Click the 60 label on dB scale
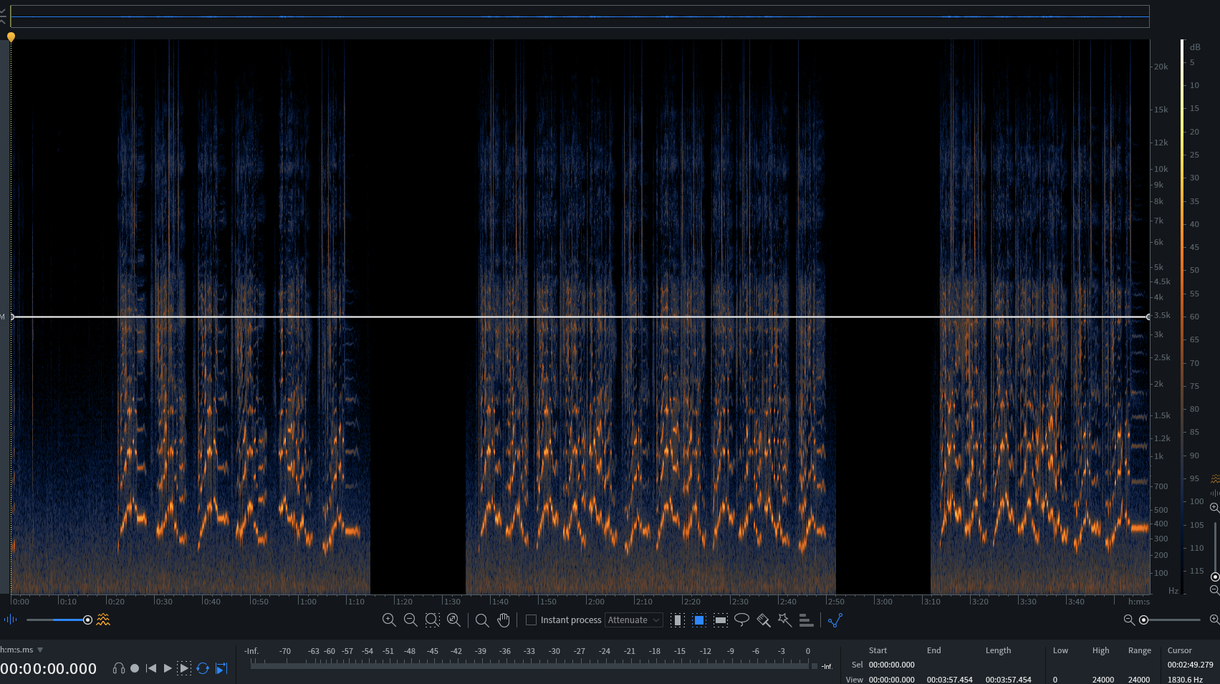This screenshot has height=684, width=1220. pos(1194,317)
